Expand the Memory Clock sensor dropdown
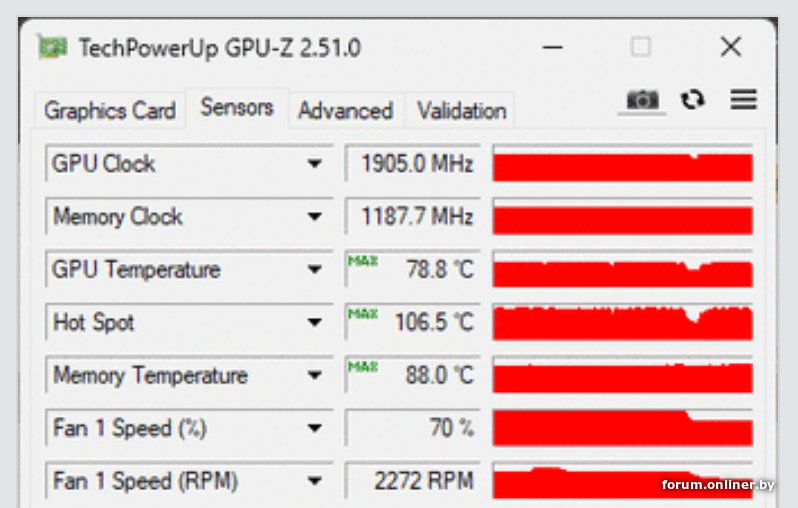 [315, 216]
